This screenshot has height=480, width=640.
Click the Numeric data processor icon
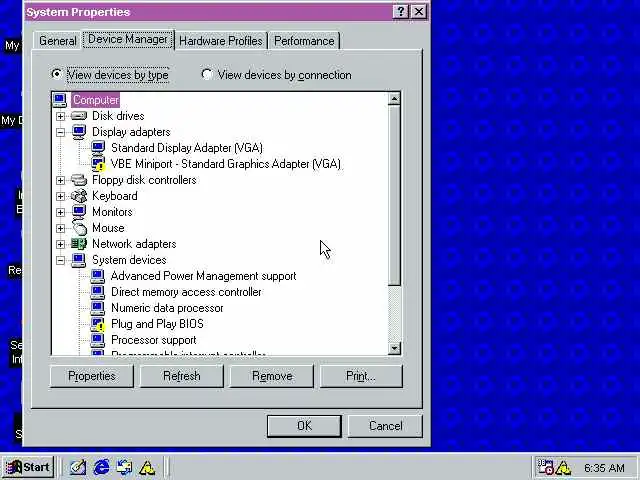(98, 308)
